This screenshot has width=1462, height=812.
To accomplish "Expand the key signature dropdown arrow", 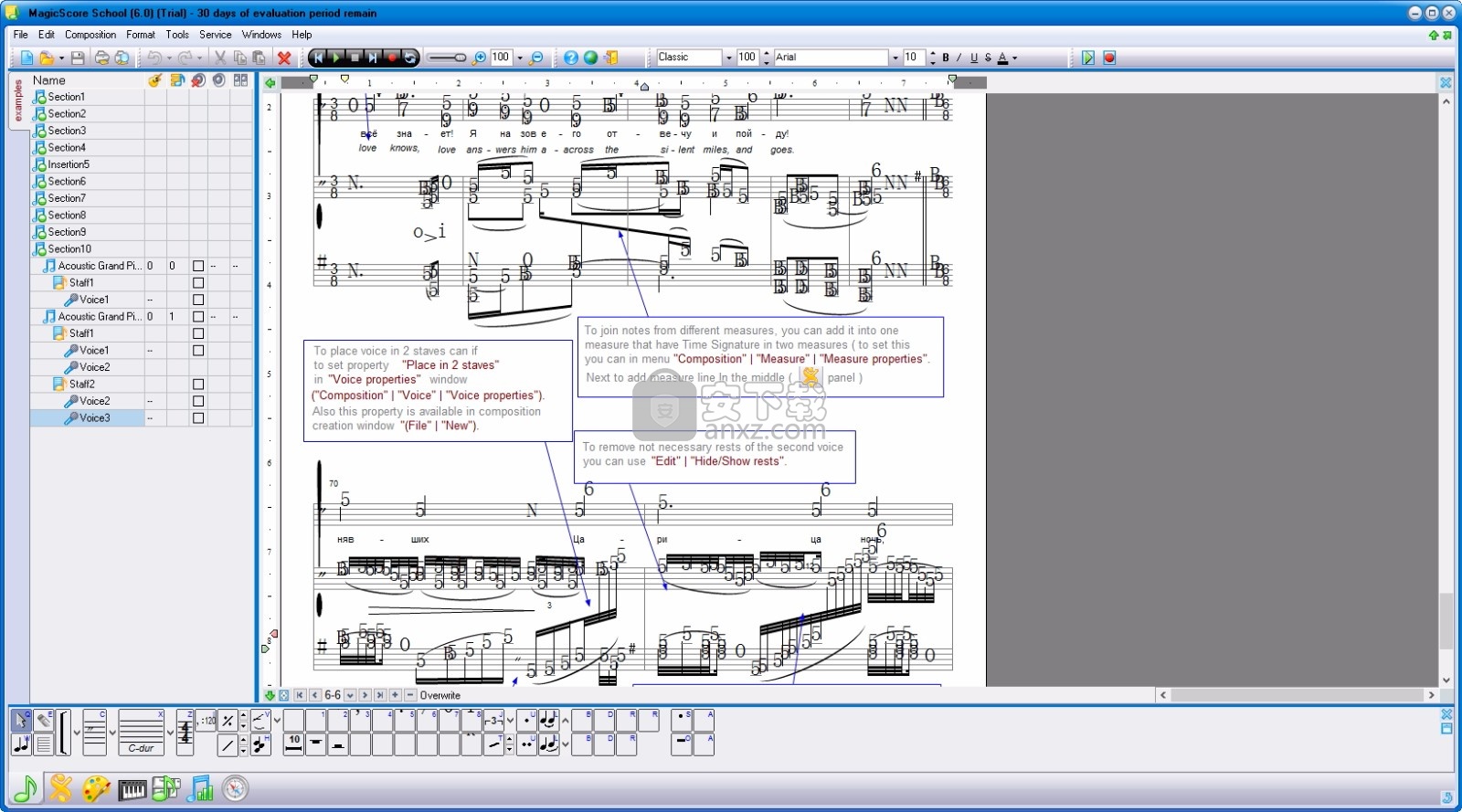I will (x=170, y=733).
